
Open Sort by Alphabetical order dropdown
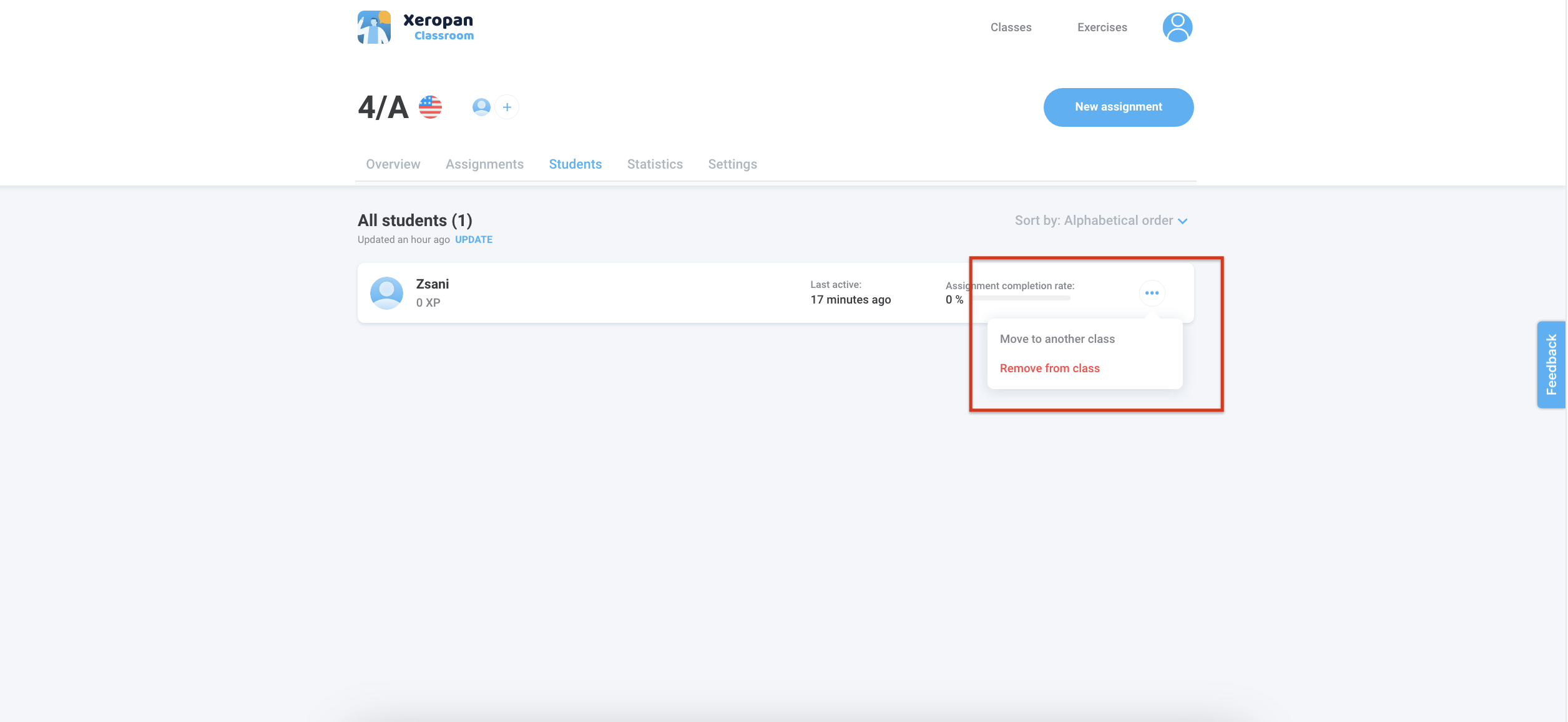point(1094,220)
